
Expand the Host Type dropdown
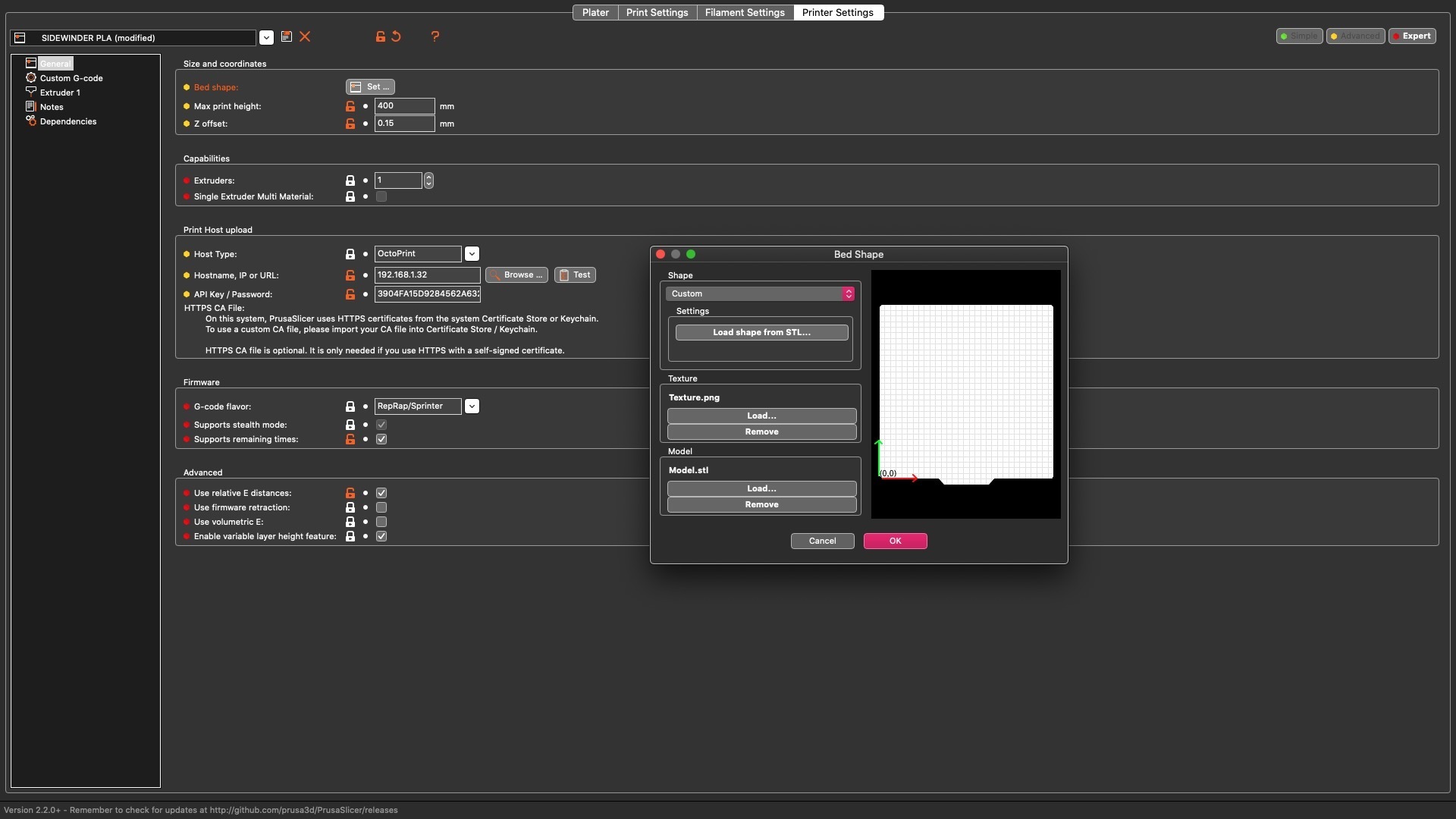click(x=472, y=254)
